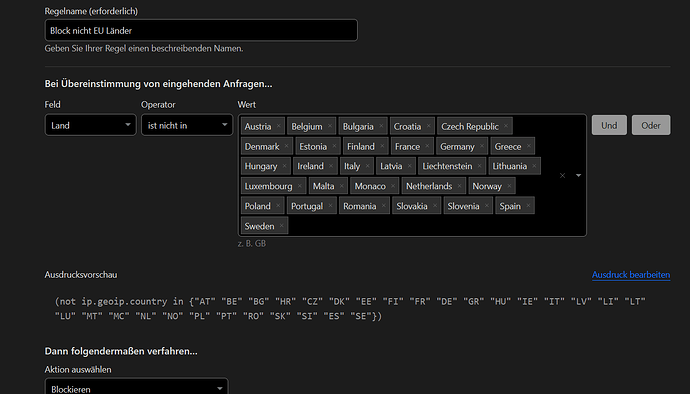Click the Norway tag label
The height and width of the screenshot is (394, 690).
coord(487,186)
